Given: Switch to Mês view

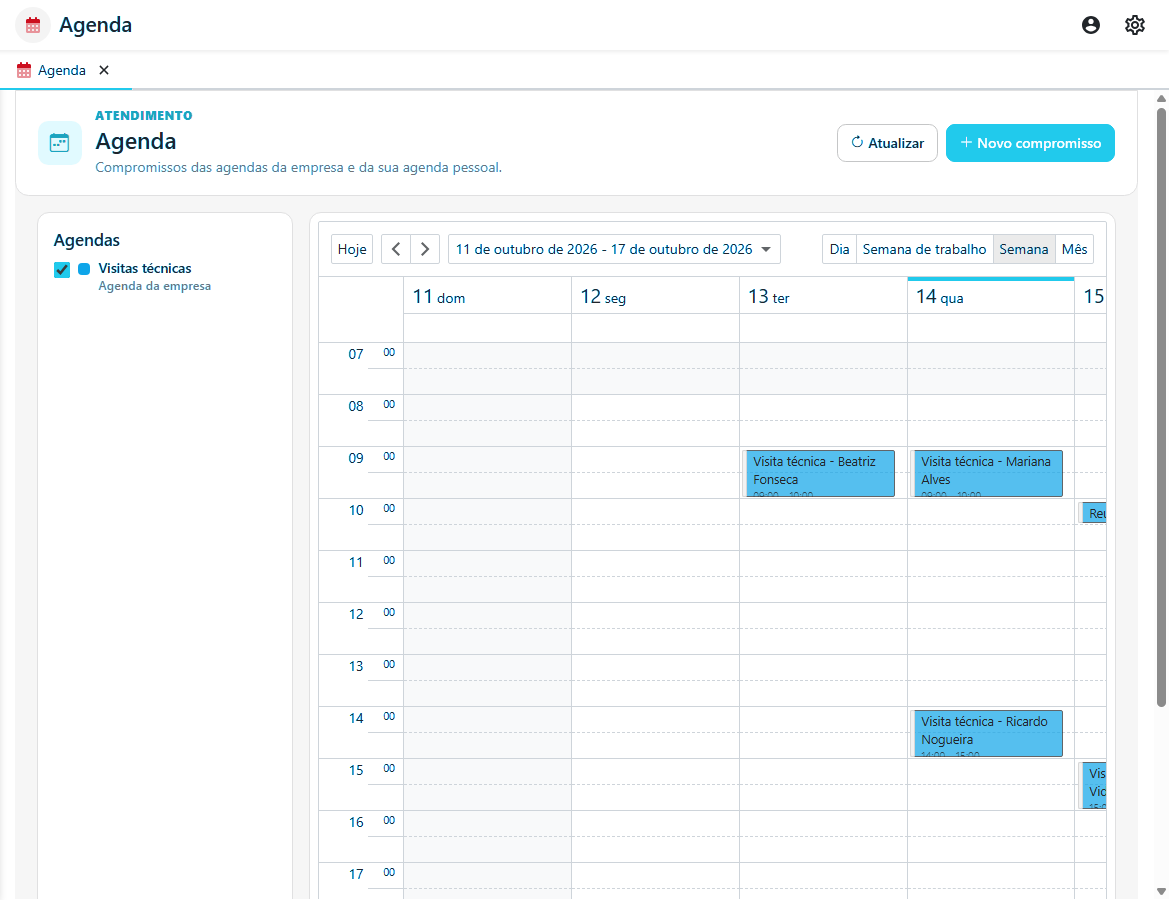Looking at the screenshot, I should coord(1074,249).
